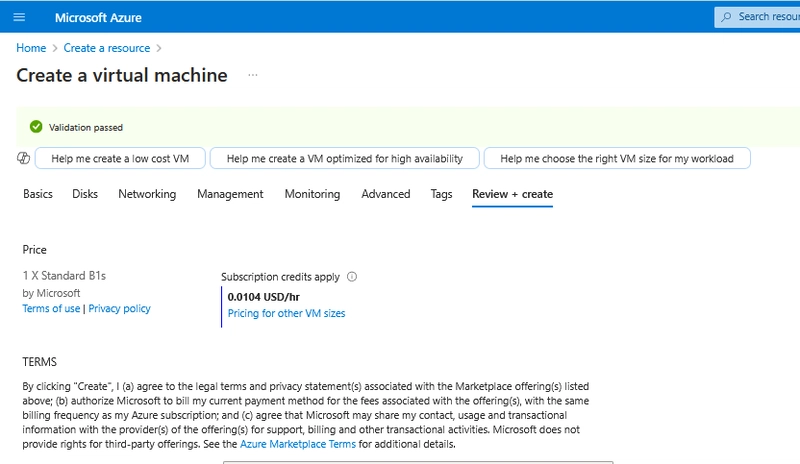Click the Copilot icon beside suggestions

pos(23,158)
